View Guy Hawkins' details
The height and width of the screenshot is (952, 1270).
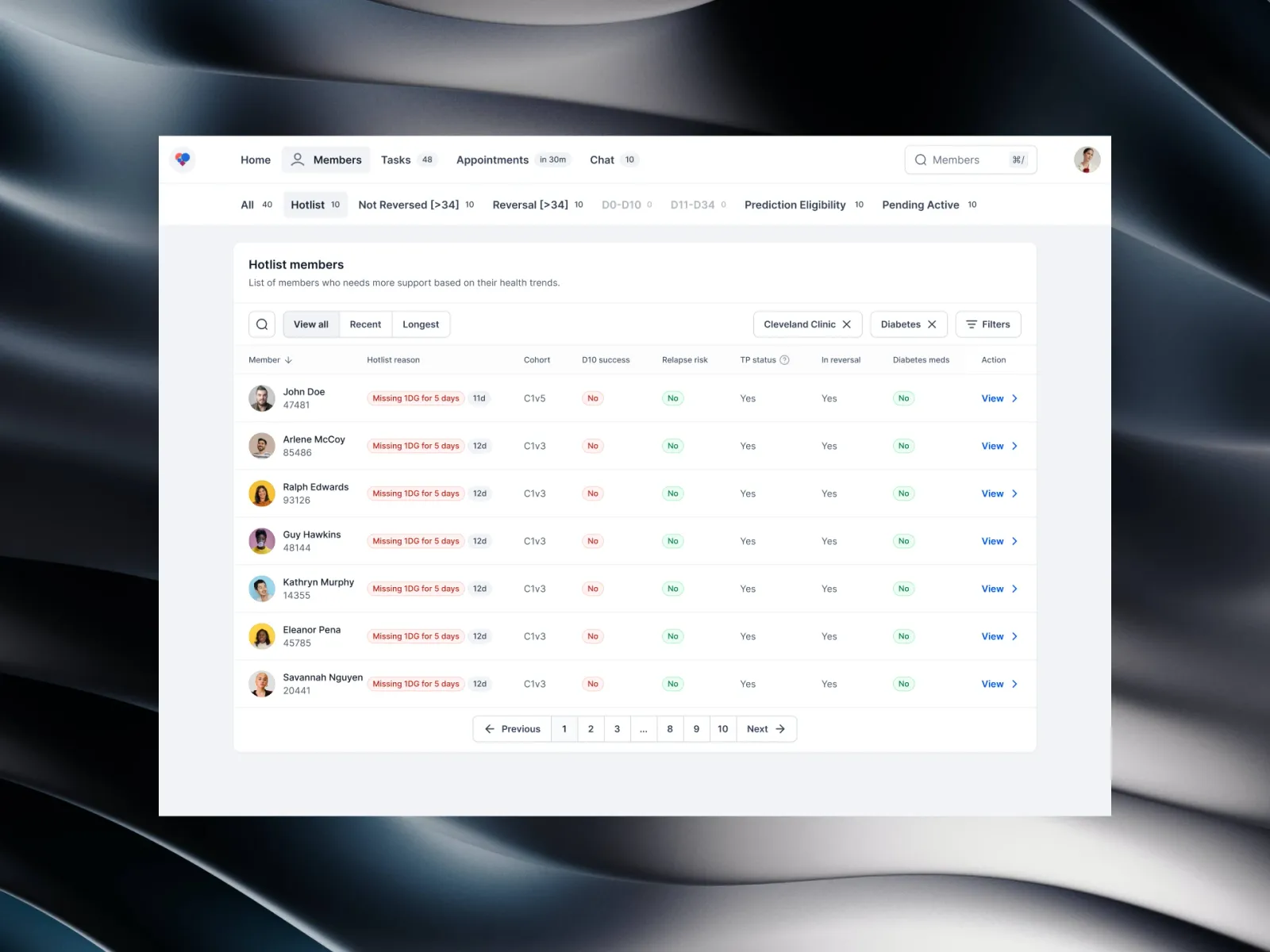tap(999, 541)
